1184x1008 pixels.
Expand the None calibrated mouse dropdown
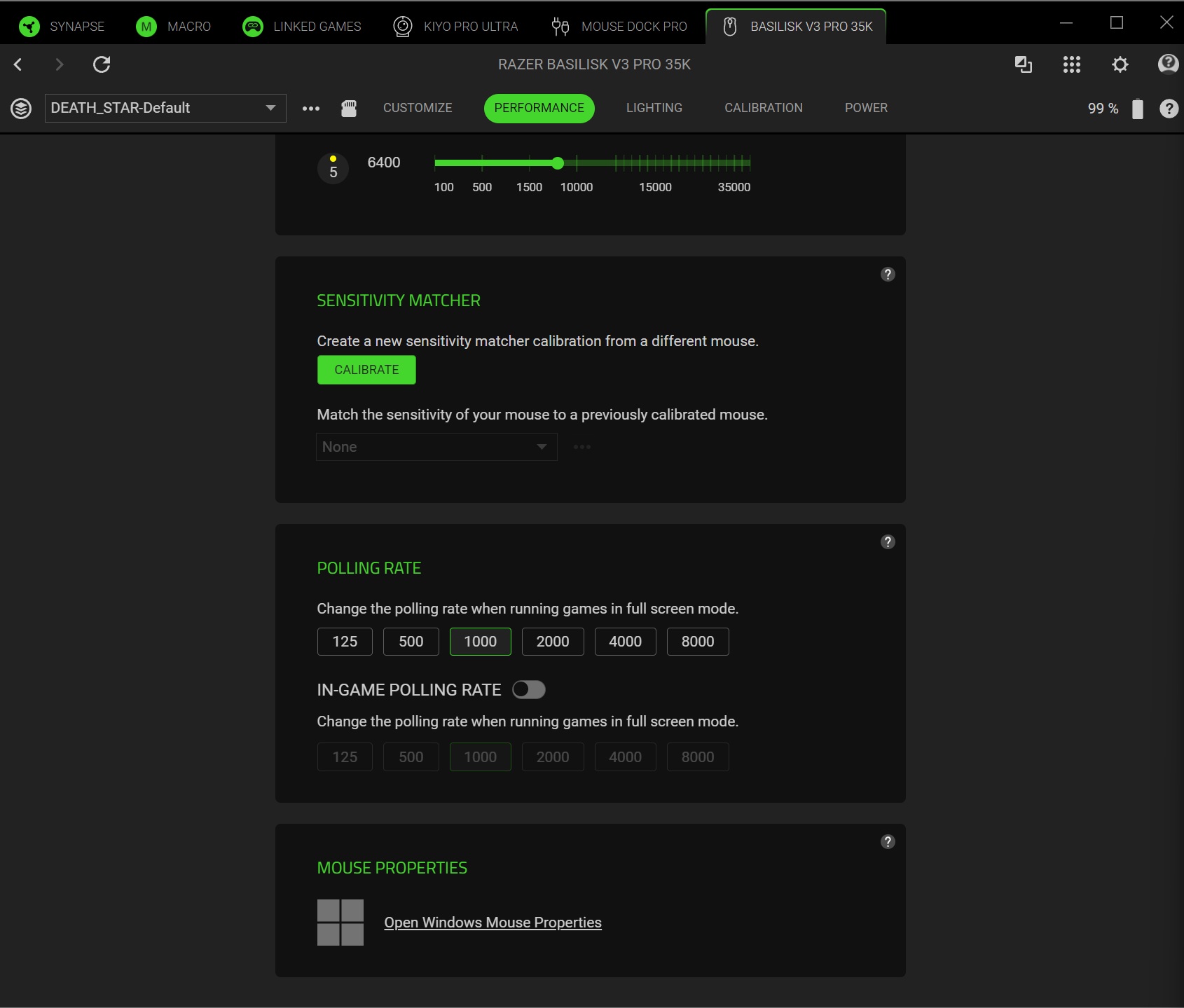coord(436,447)
